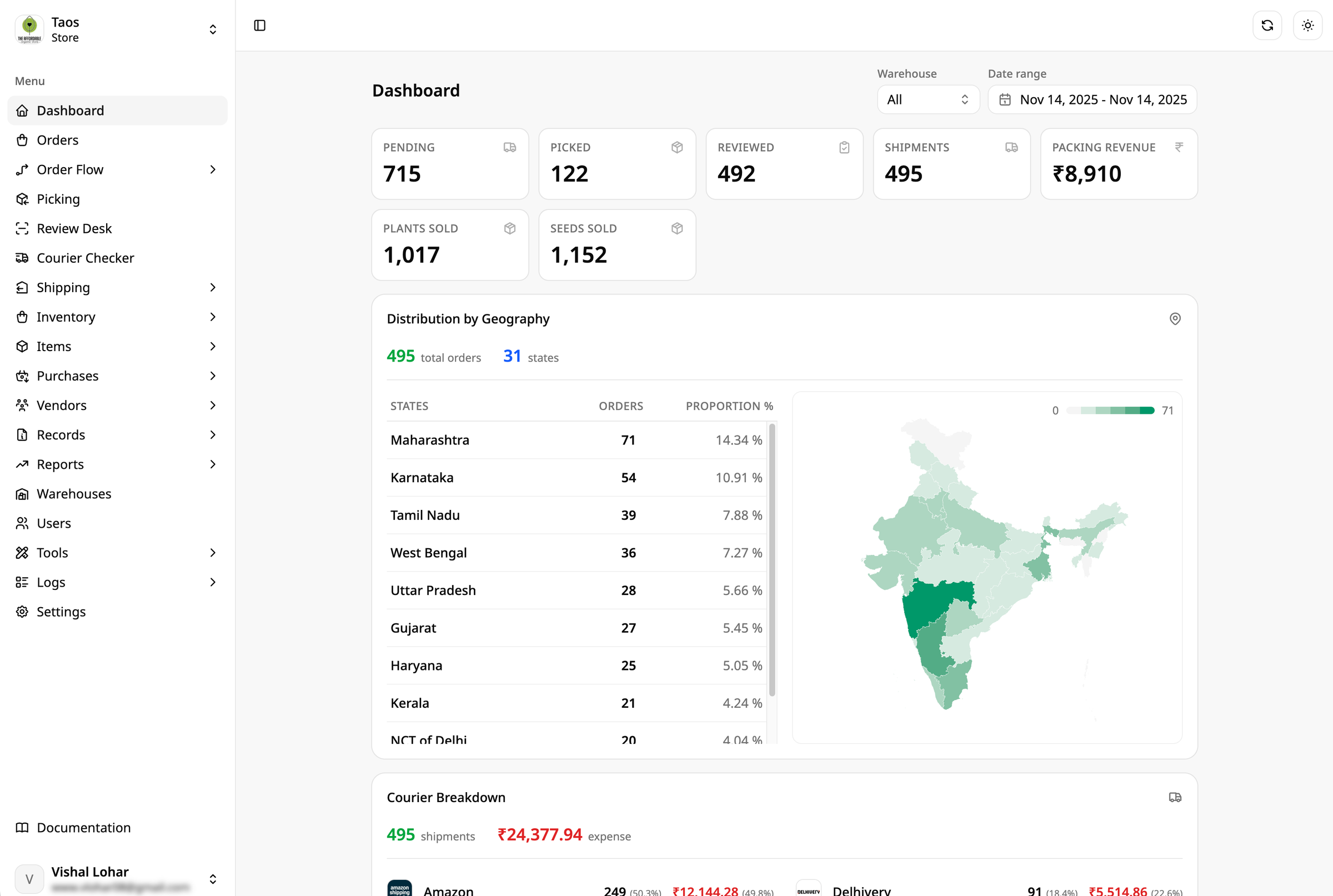Click the refresh data icon
Screen dimensions: 1333x896
click(x=1267, y=25)
